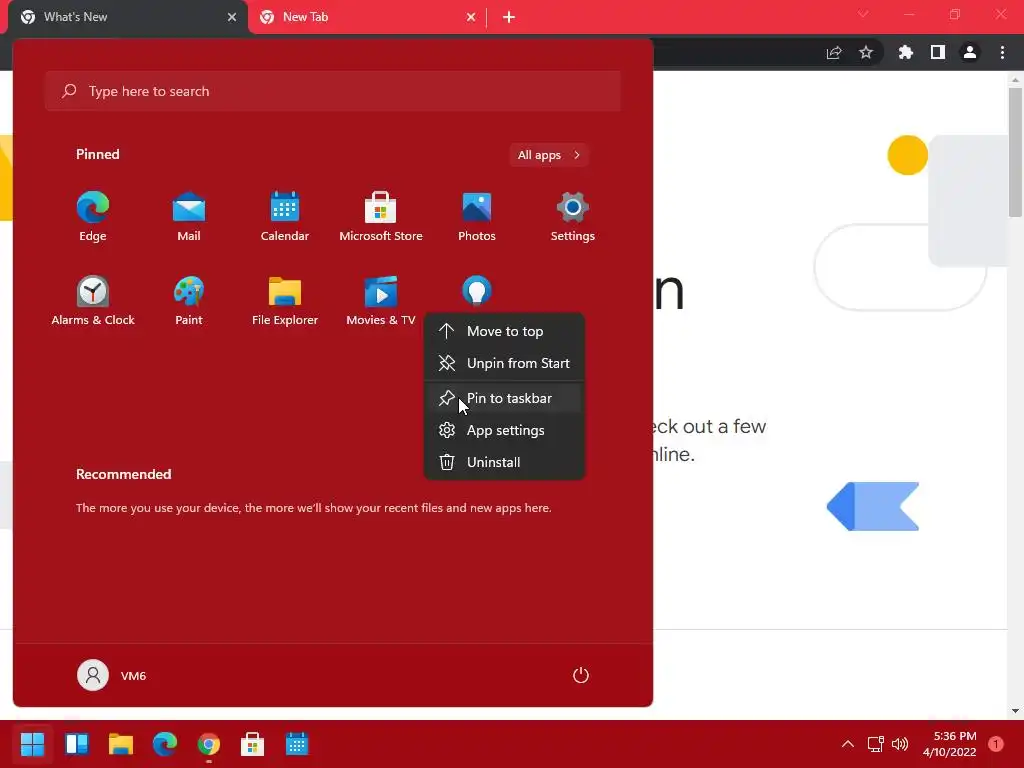This screenshot has width=1024, height=768.
Task: Switch to the What's New tab
Action: pos(128,17)
